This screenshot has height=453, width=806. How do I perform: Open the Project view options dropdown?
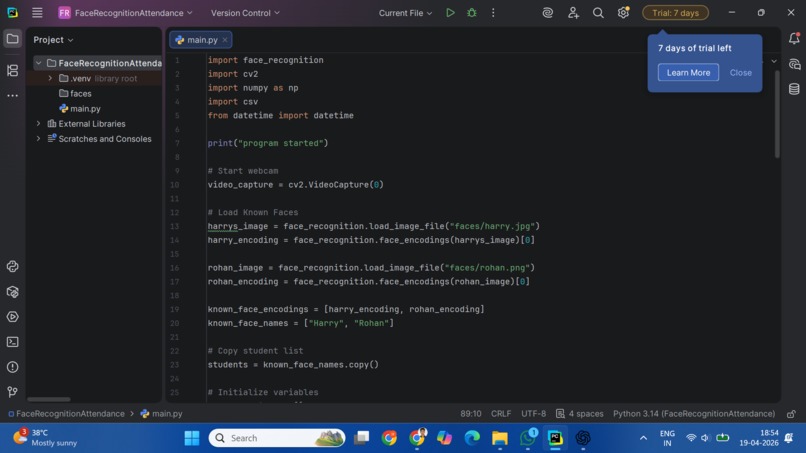53,40
